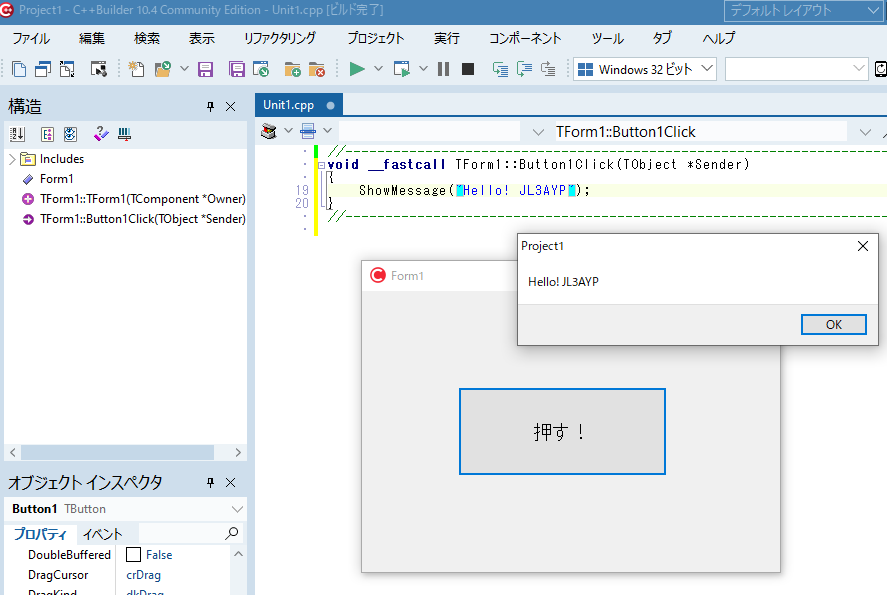The image size is (887, 595).
Task: Open the デフォルト レイアウト dropdown
Action: coord(803,10)
